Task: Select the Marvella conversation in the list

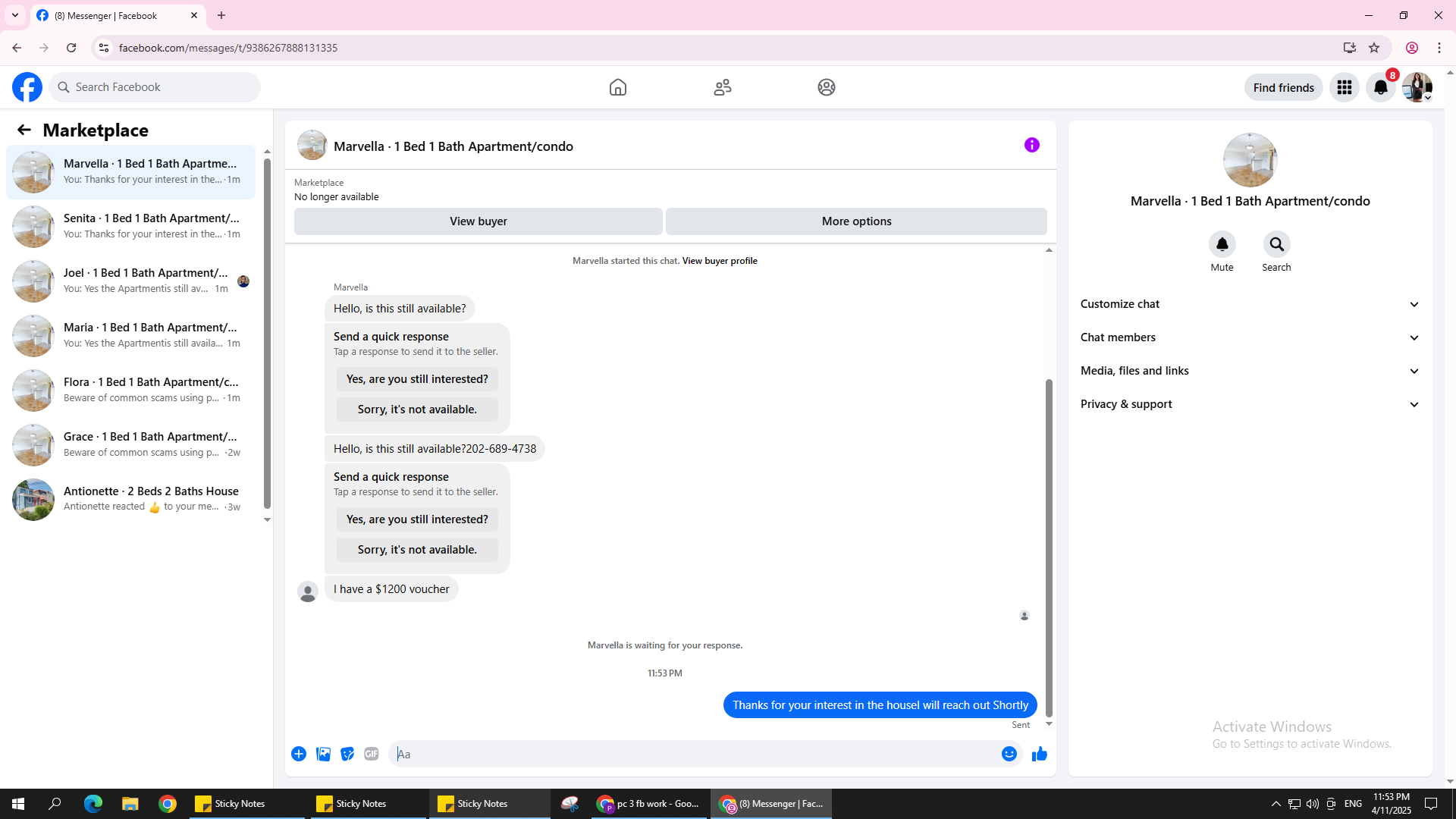Action: click(131, 171)
